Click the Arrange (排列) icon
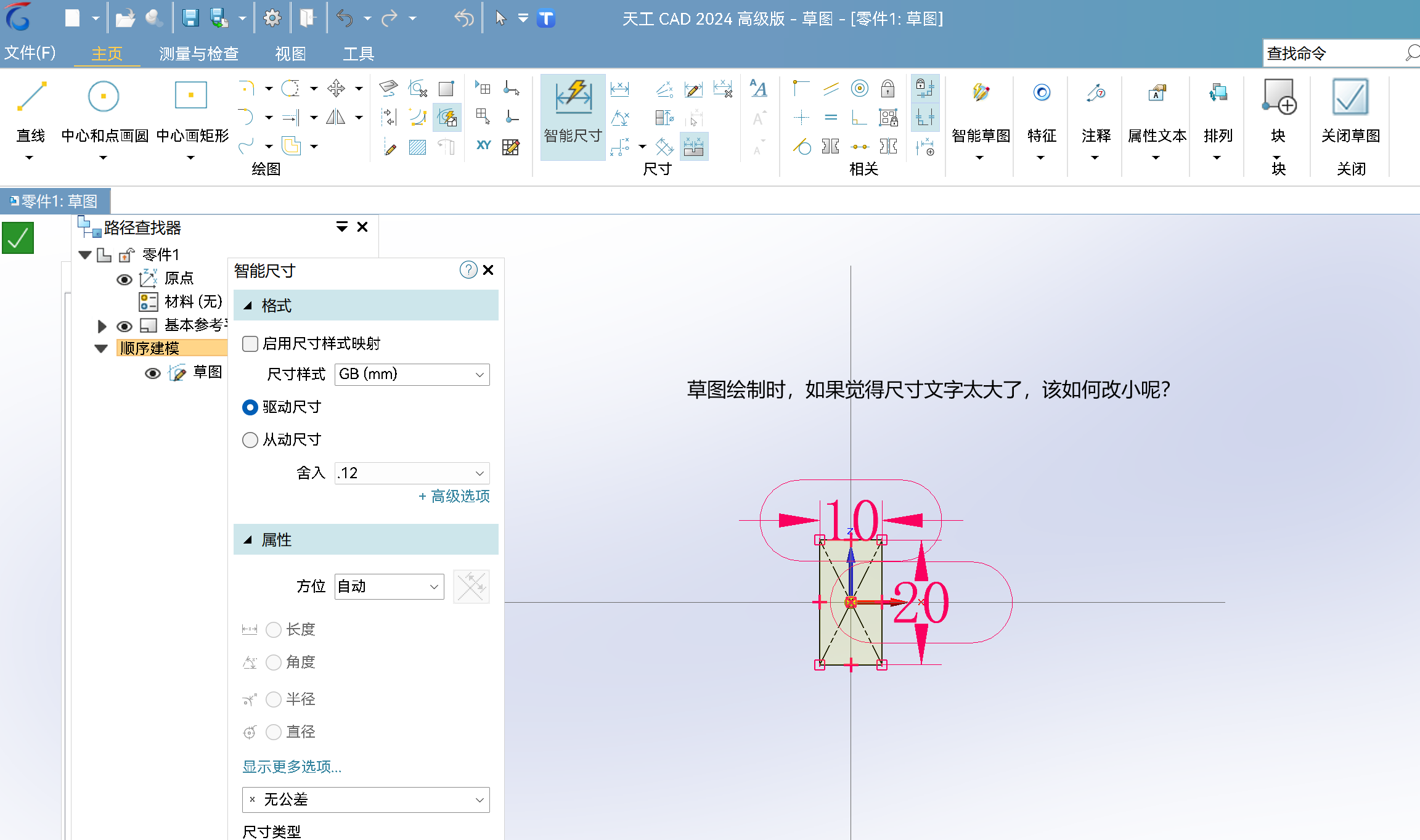Image resolution: width=1420 pixels, height=840 pixels. [x=1218, y=92]
